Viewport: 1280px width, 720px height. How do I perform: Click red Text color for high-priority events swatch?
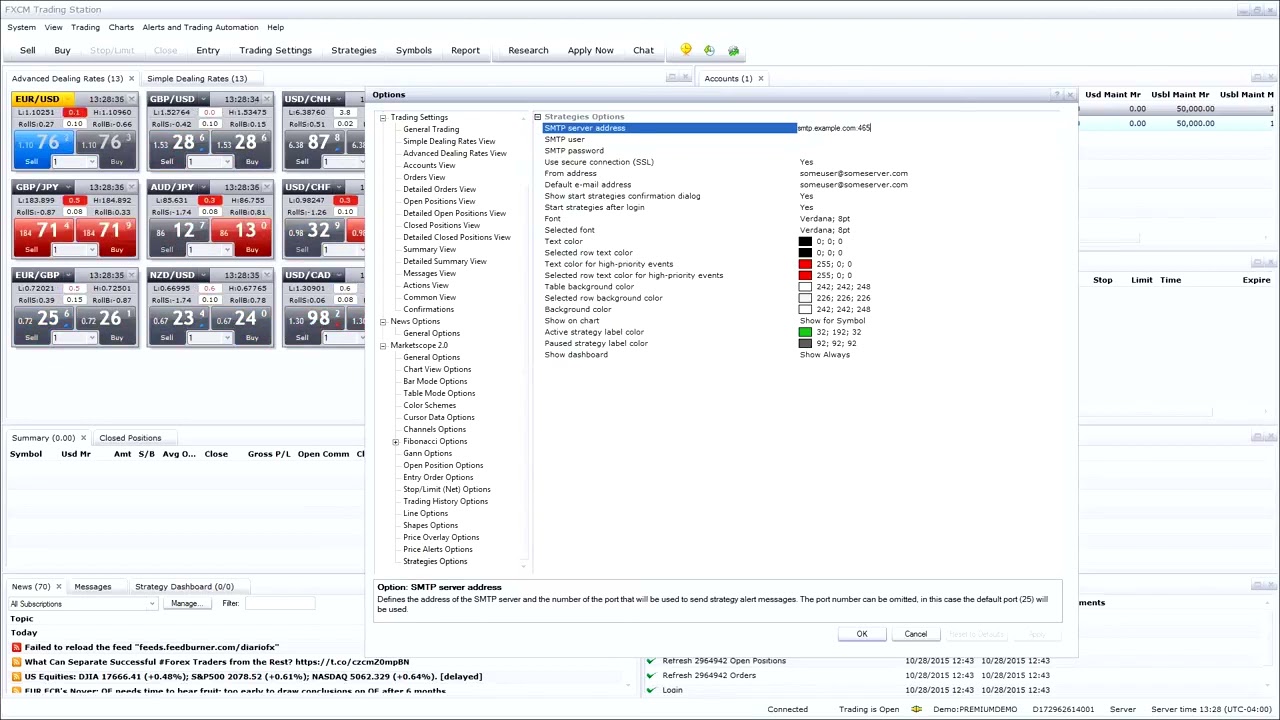pyautogui.click(x=805, y=264)
